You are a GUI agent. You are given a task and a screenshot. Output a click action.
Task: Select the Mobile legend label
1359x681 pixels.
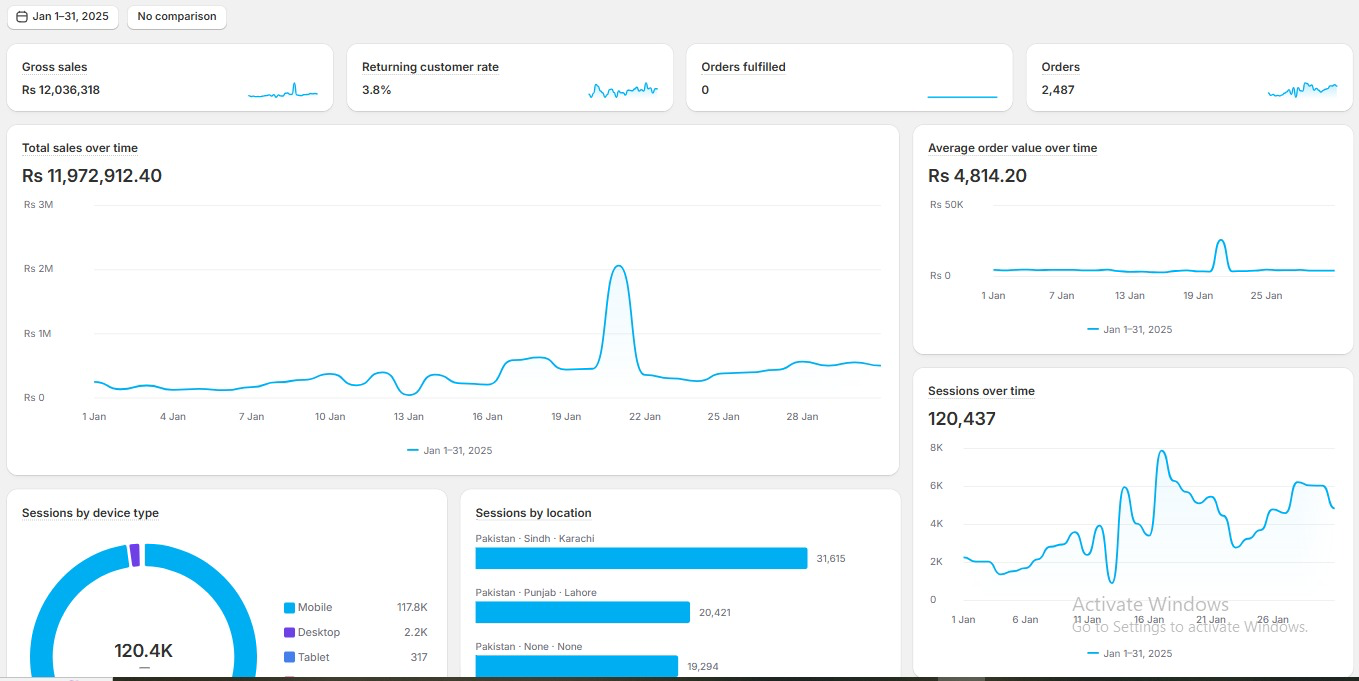[x=315, y=608]
